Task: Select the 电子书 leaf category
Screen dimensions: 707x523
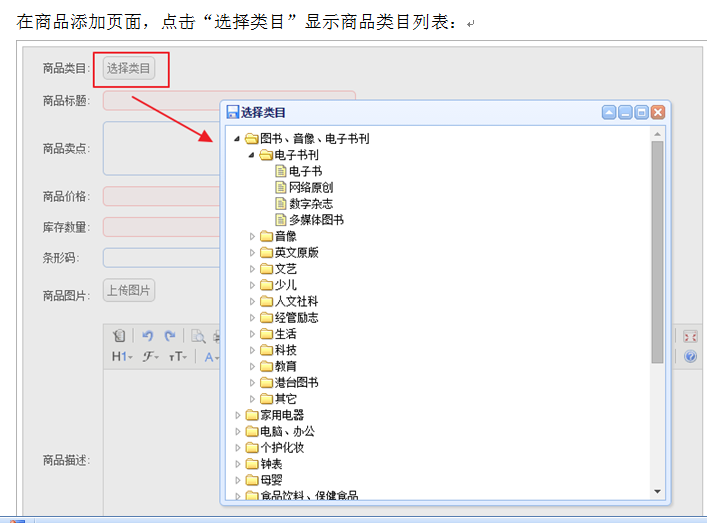Action: [x=305, y=171]
